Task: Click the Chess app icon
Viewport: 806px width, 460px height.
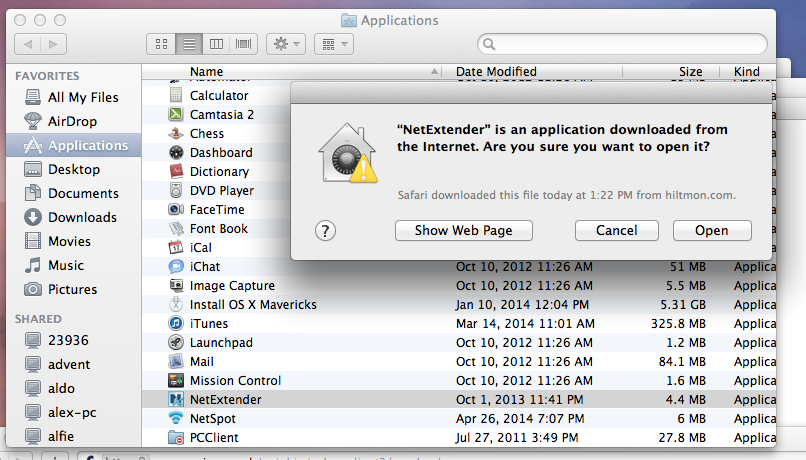Action: [x=176, y=133]
